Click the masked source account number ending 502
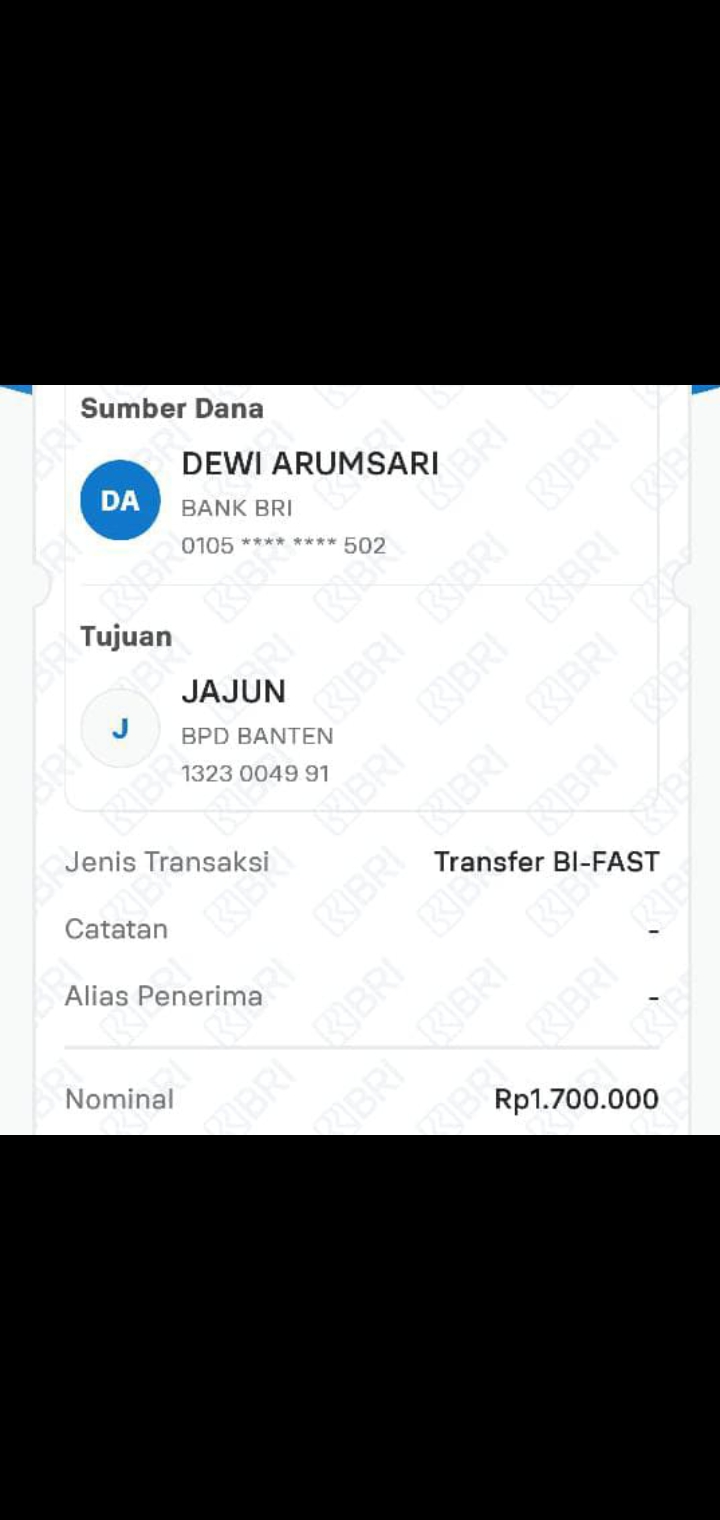Viewport: 720px width, 1520px height. 283,546
